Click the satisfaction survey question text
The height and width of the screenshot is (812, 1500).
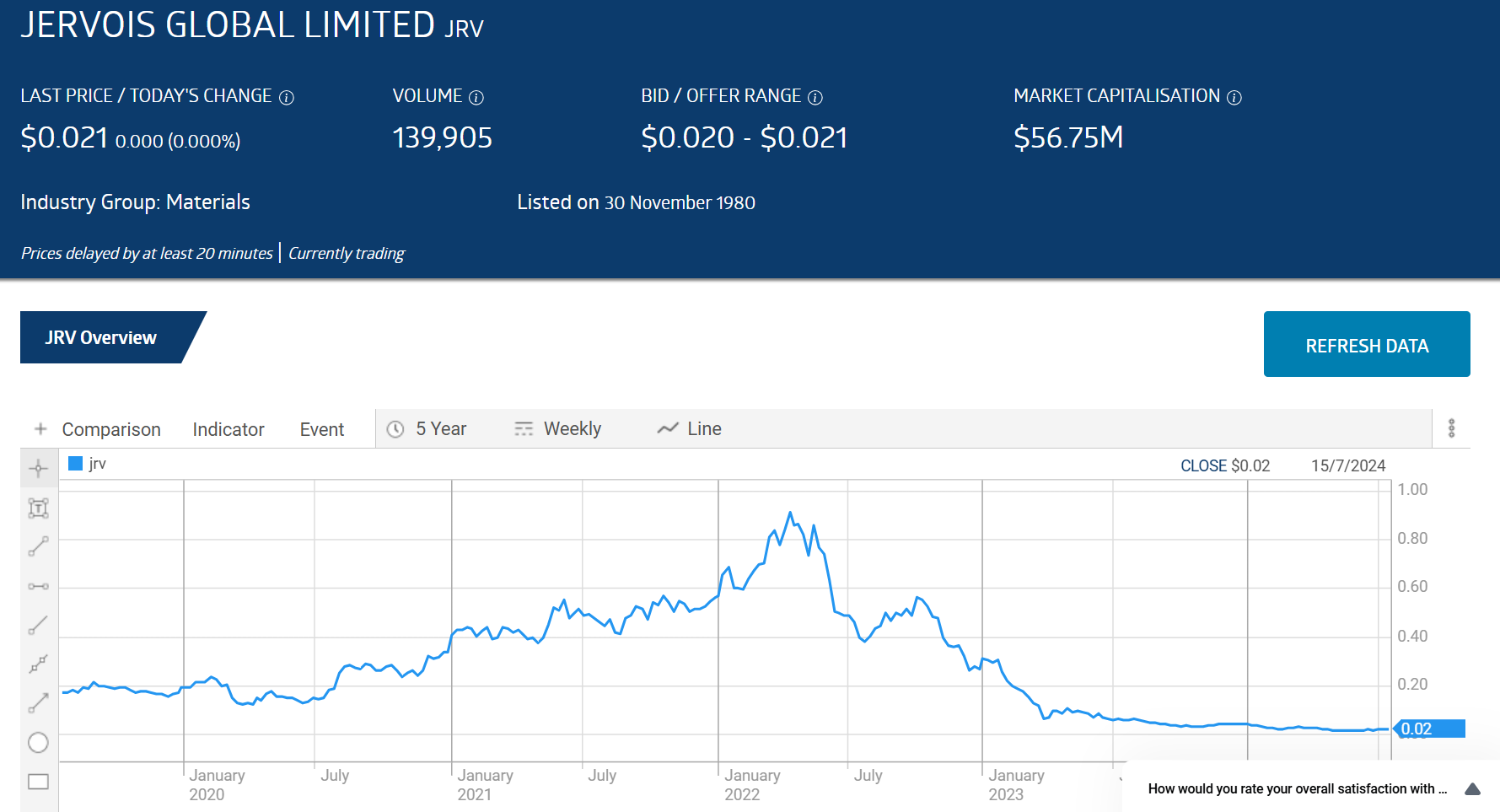pyautogui.click(x=1298, y=789)
